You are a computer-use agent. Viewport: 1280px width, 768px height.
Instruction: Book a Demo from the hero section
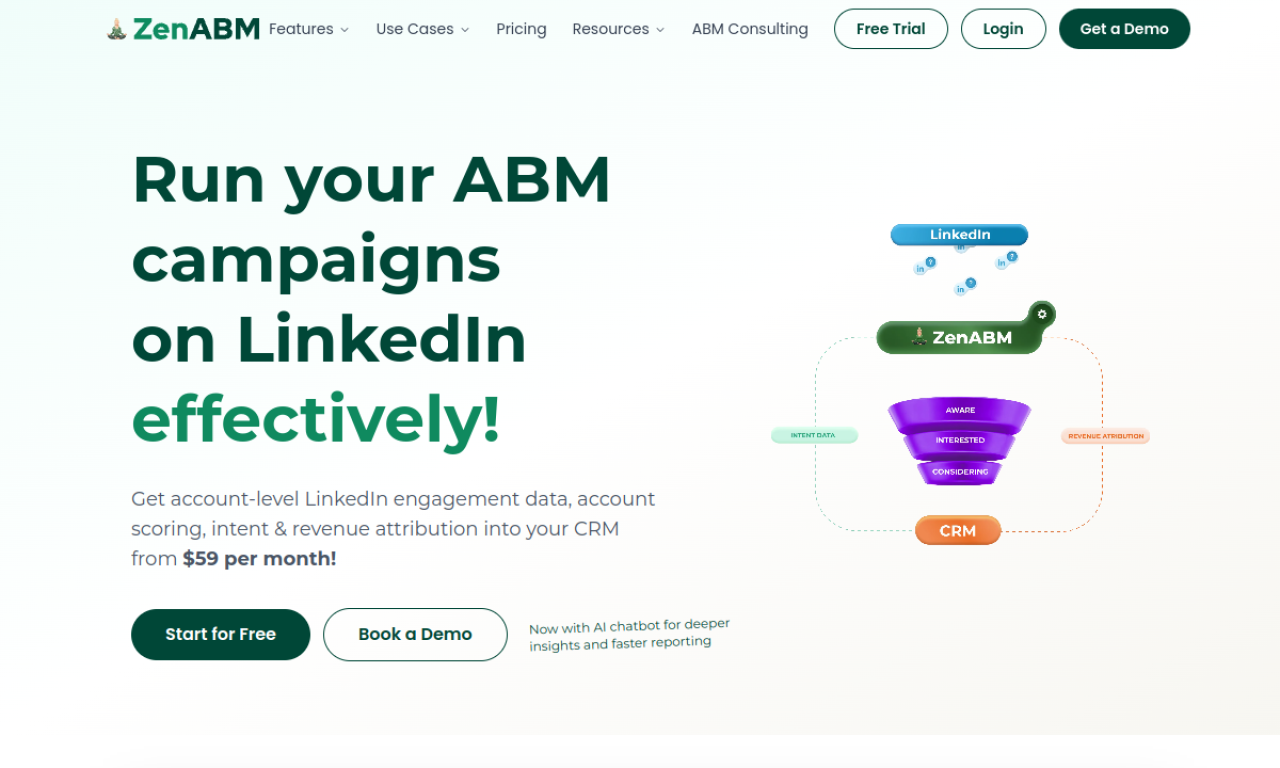click(x=415, y=634)
